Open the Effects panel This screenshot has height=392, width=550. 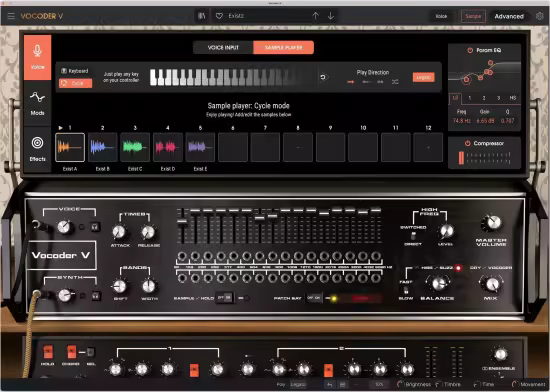click(38, 149)
